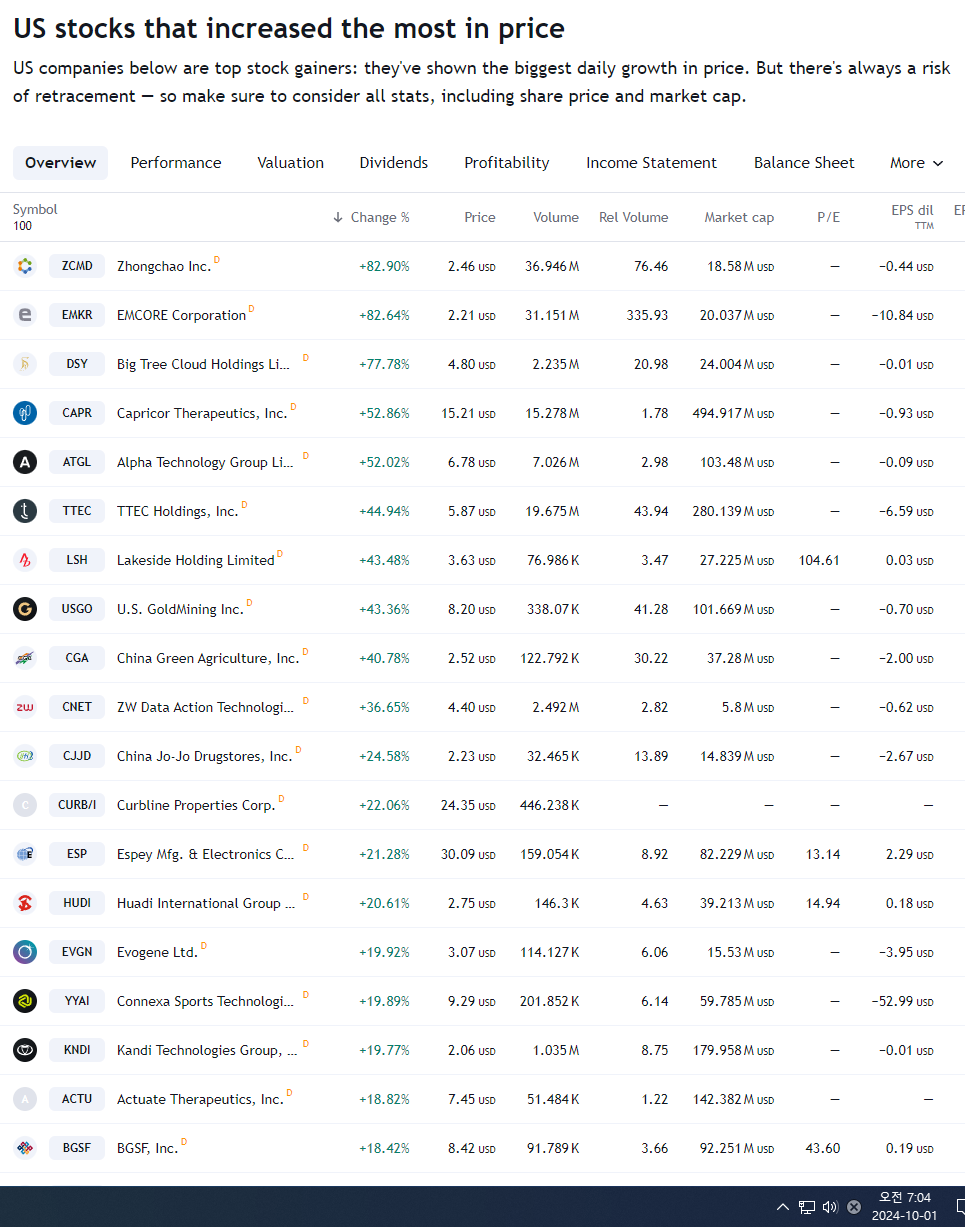Click the delayed-data D marker beside EMCORE Corporation
The image size is (965, 1227).
251,309
